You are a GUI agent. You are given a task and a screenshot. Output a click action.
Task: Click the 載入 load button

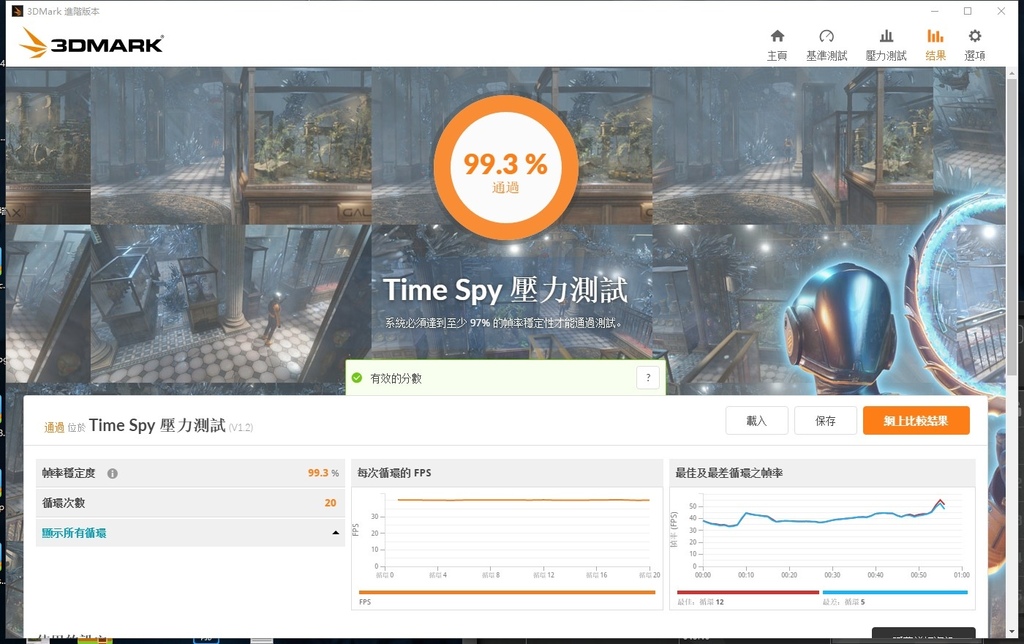click(756, 421)
